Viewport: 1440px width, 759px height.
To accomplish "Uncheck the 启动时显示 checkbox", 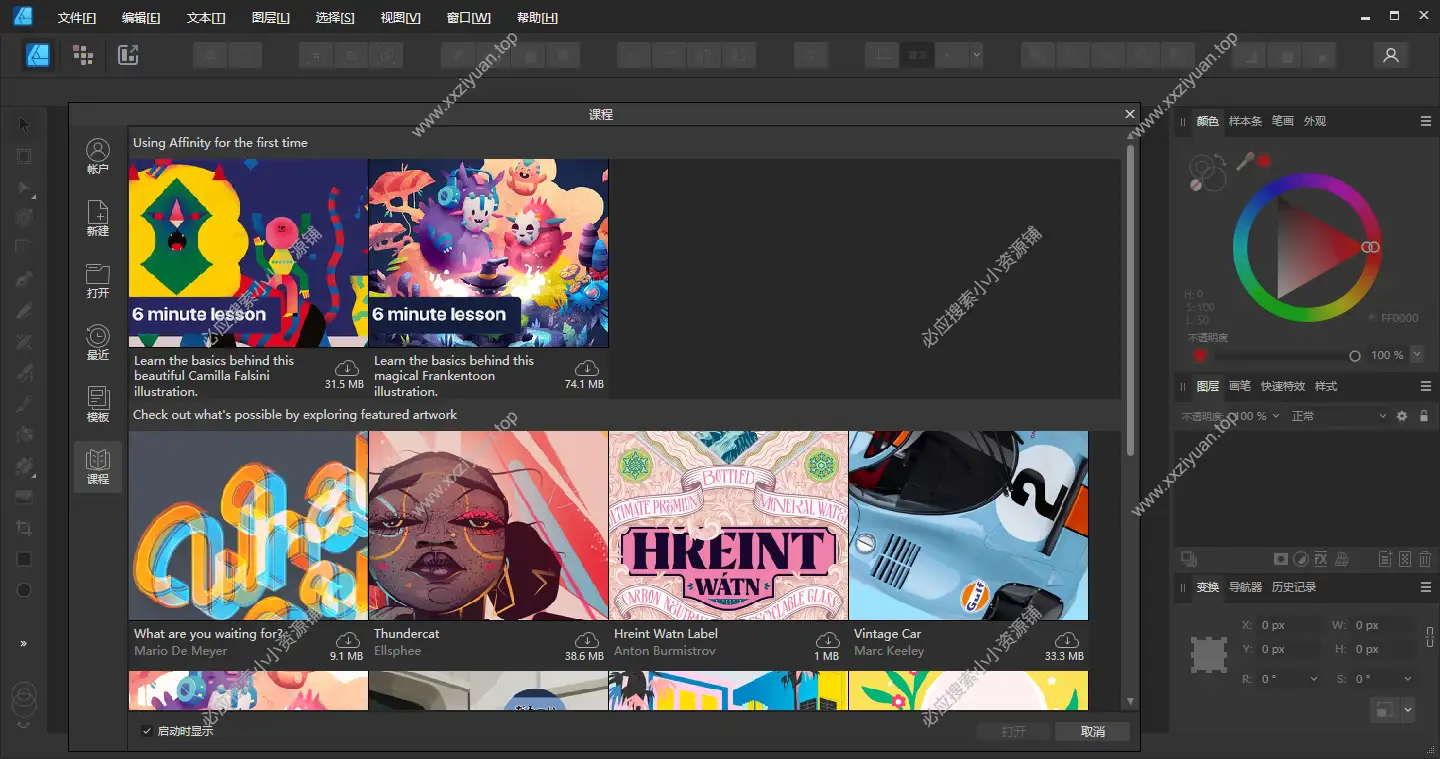I will pos(147,730).
